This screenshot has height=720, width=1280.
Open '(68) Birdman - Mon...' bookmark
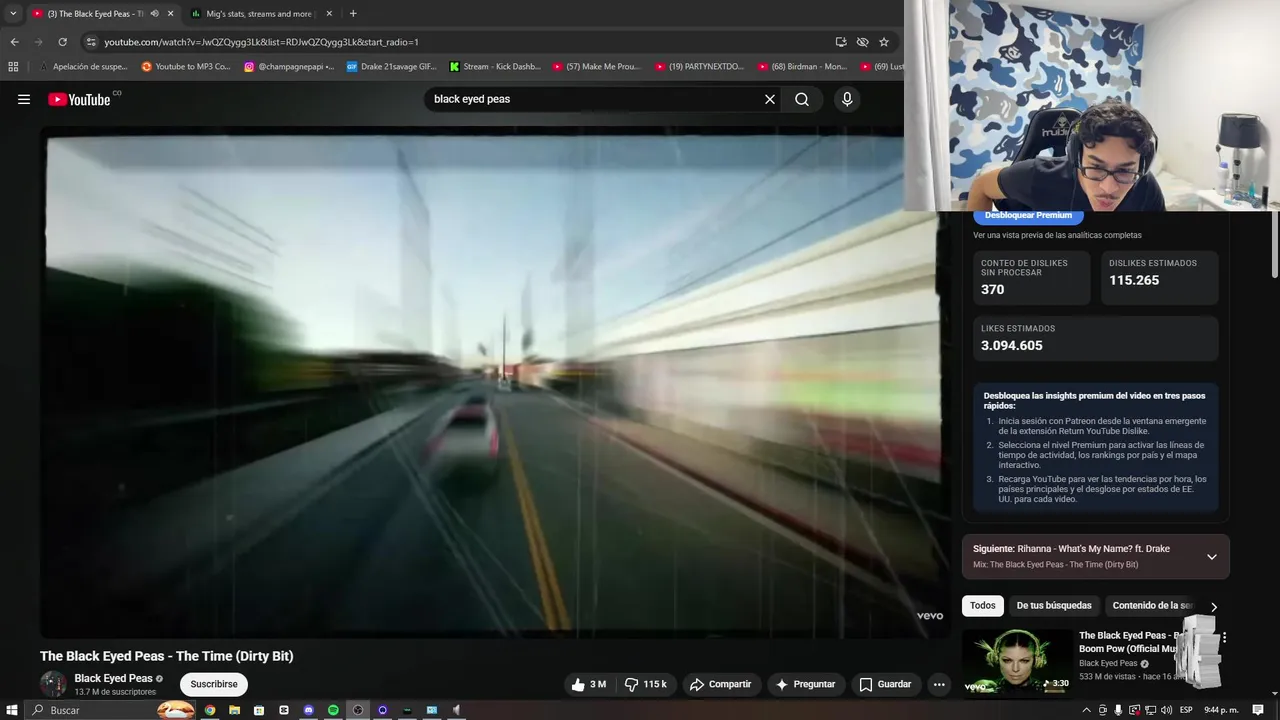803,67
